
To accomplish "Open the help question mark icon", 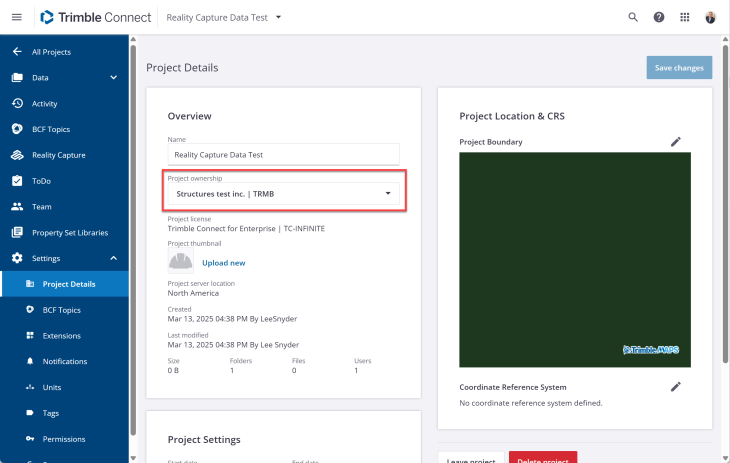I will tap(659, 17).
